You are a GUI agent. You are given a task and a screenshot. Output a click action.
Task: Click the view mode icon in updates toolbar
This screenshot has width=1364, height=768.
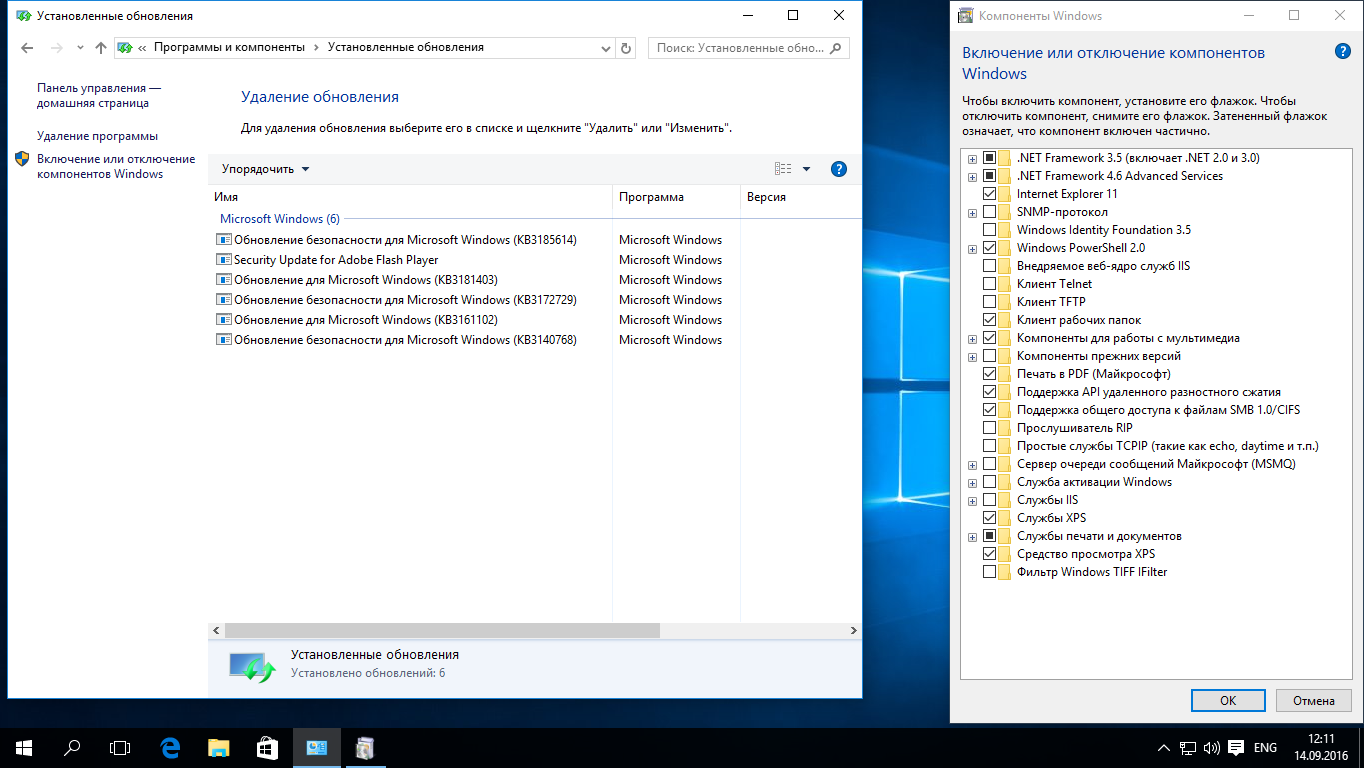pyautogui.click(x=783, y=169)
